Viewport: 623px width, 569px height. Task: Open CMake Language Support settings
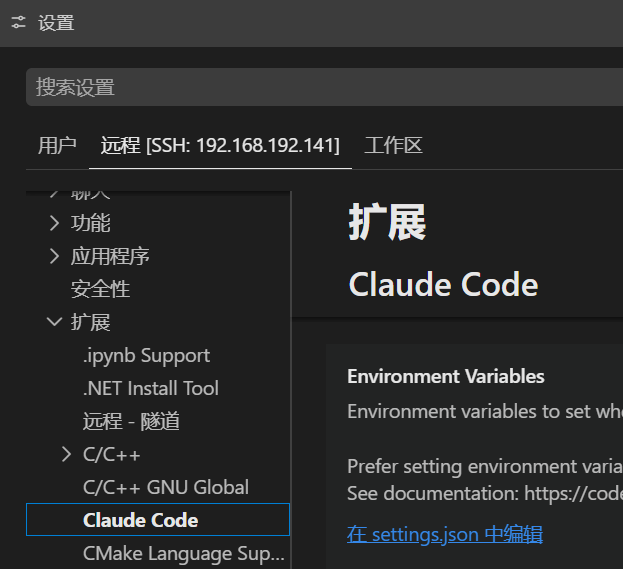(184, 553)
